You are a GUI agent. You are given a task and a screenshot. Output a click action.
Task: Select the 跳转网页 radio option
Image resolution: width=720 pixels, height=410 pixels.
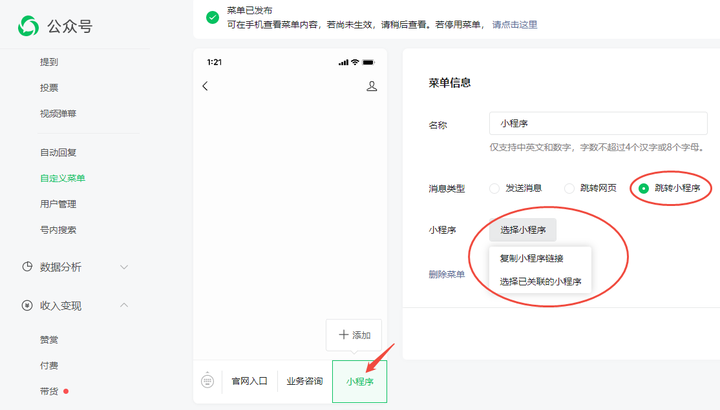tap(569, 188)
